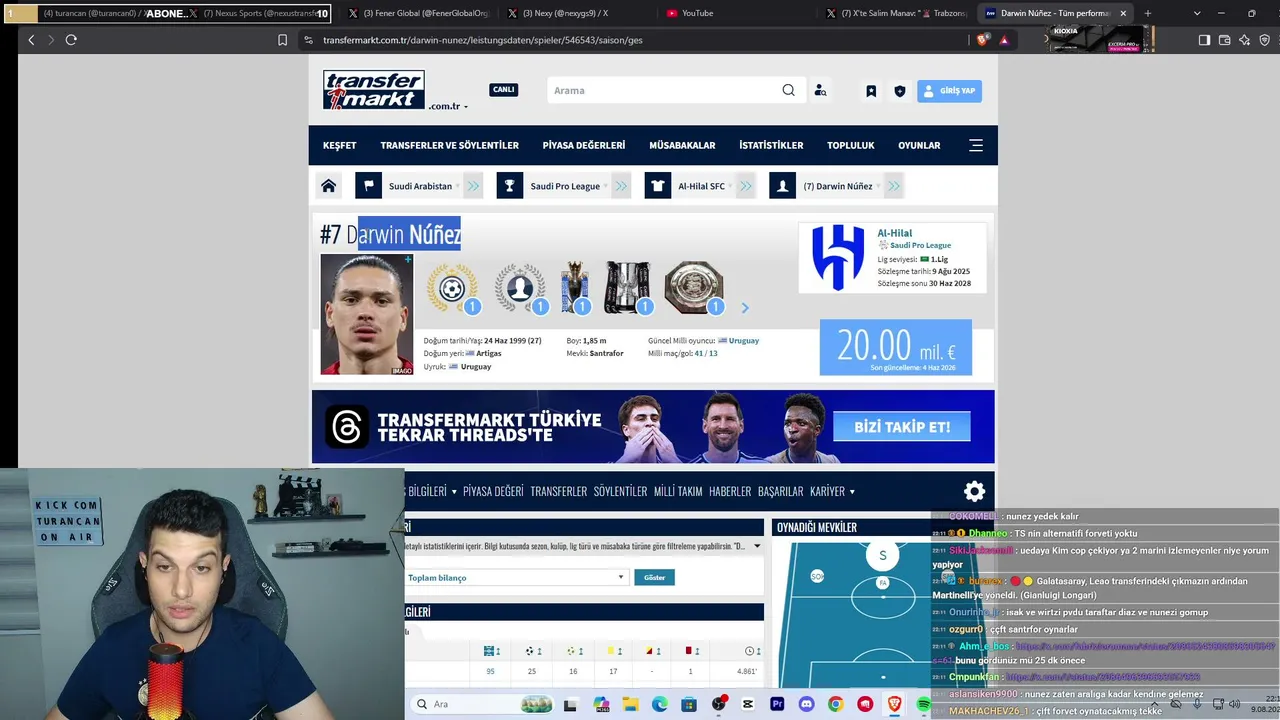
Task: Open Discord from the taskbar
Action: (x=806, y=704)
